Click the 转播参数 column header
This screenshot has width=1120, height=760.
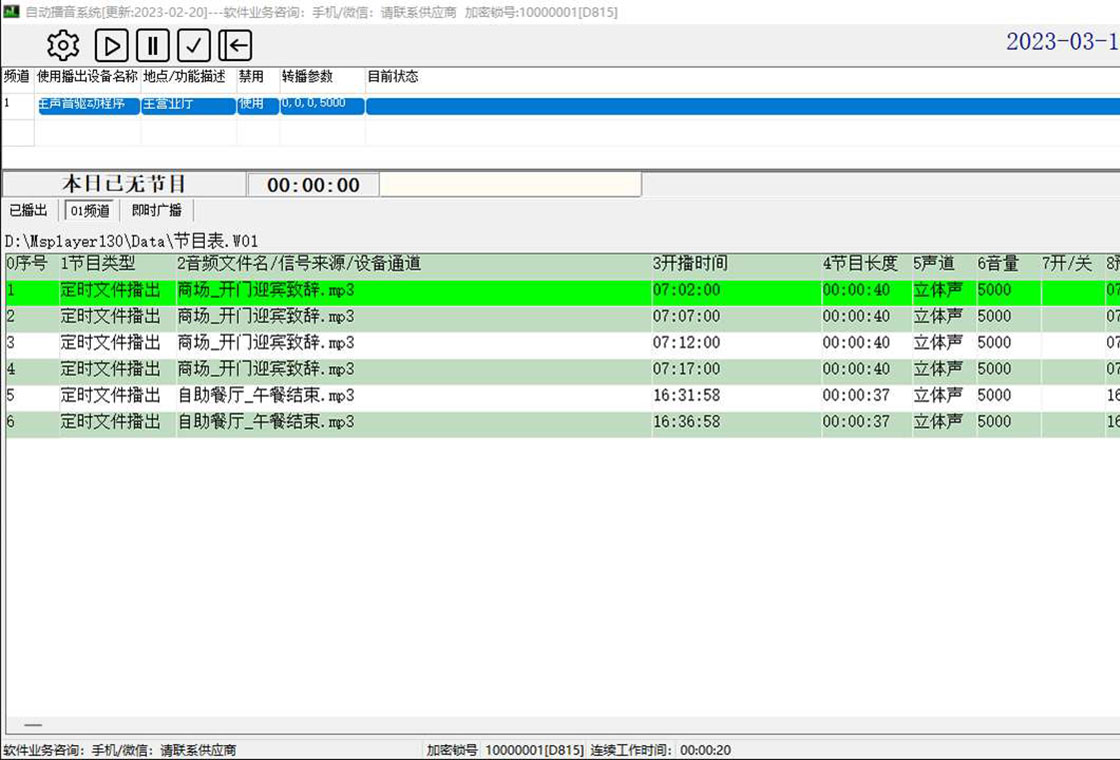(x=307, y=76)
